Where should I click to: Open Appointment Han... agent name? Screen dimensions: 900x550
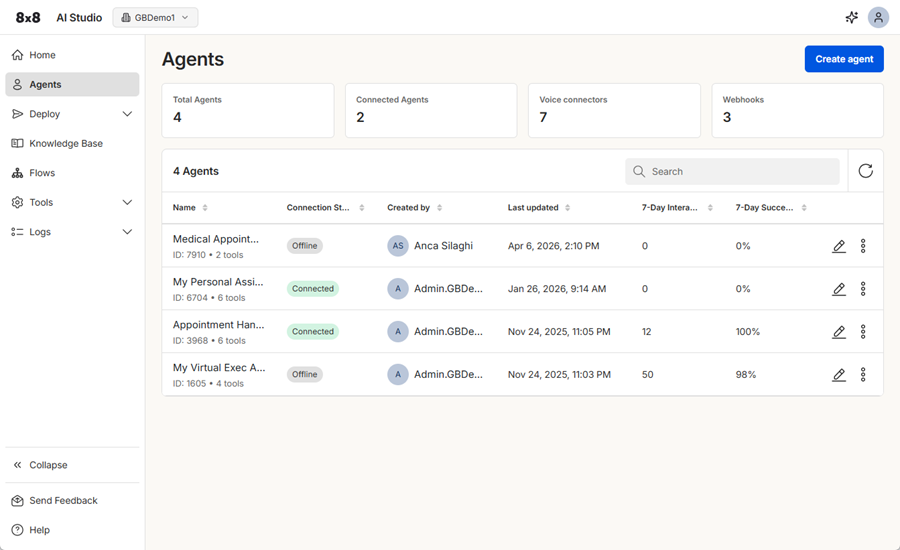point(219,325)
